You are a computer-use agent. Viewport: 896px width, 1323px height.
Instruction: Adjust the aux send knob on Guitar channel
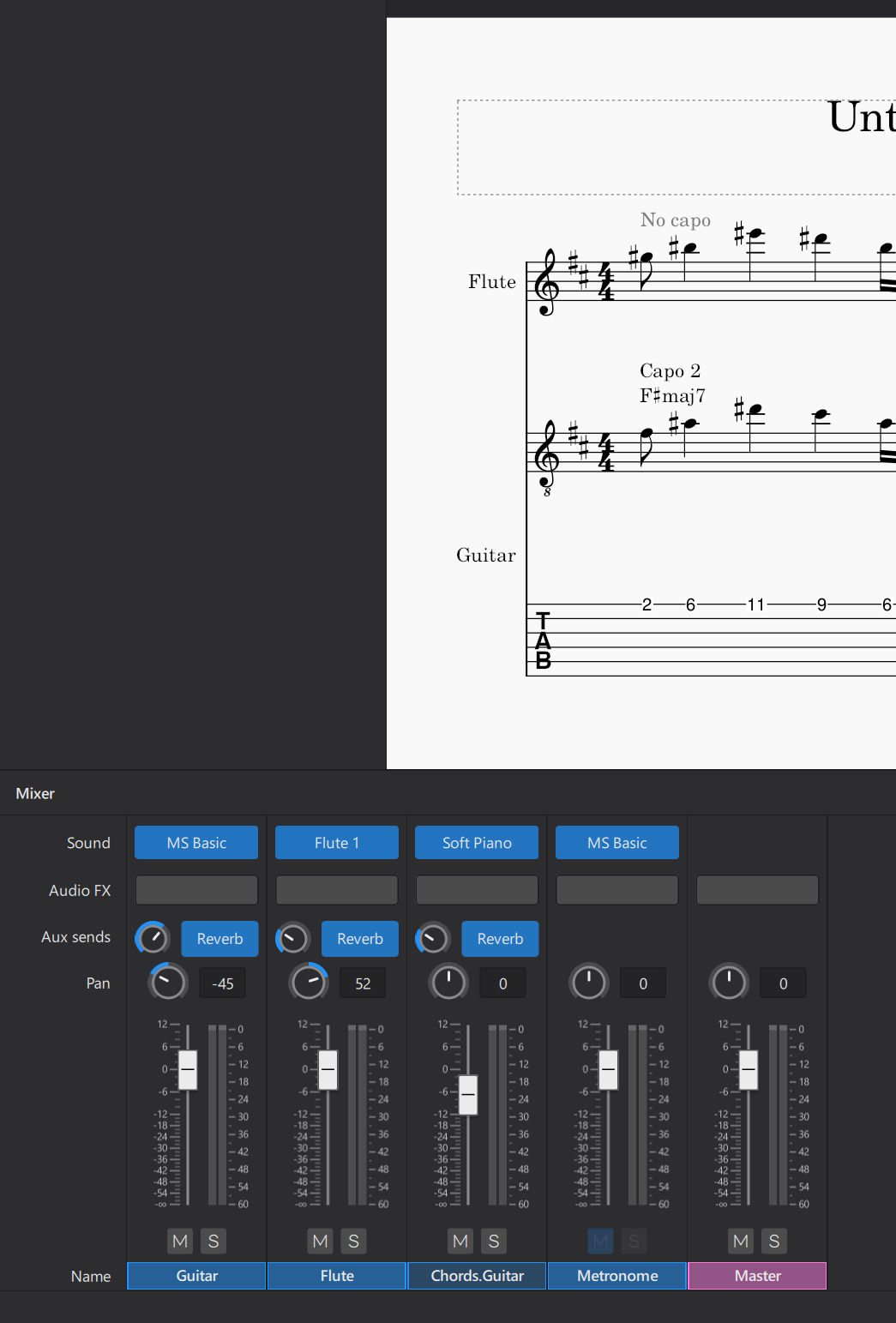point(152,938)
